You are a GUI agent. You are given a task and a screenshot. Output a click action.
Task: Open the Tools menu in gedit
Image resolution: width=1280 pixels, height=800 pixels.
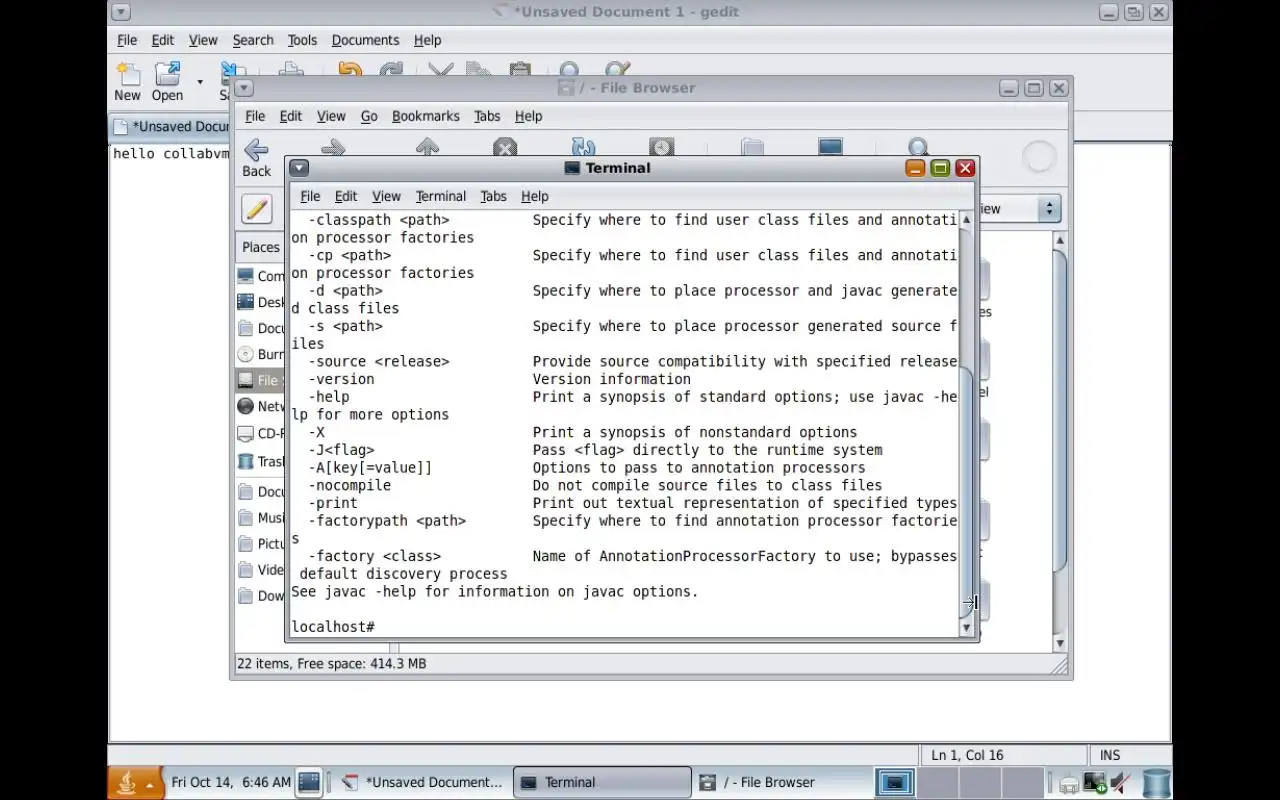pos(302,40)
